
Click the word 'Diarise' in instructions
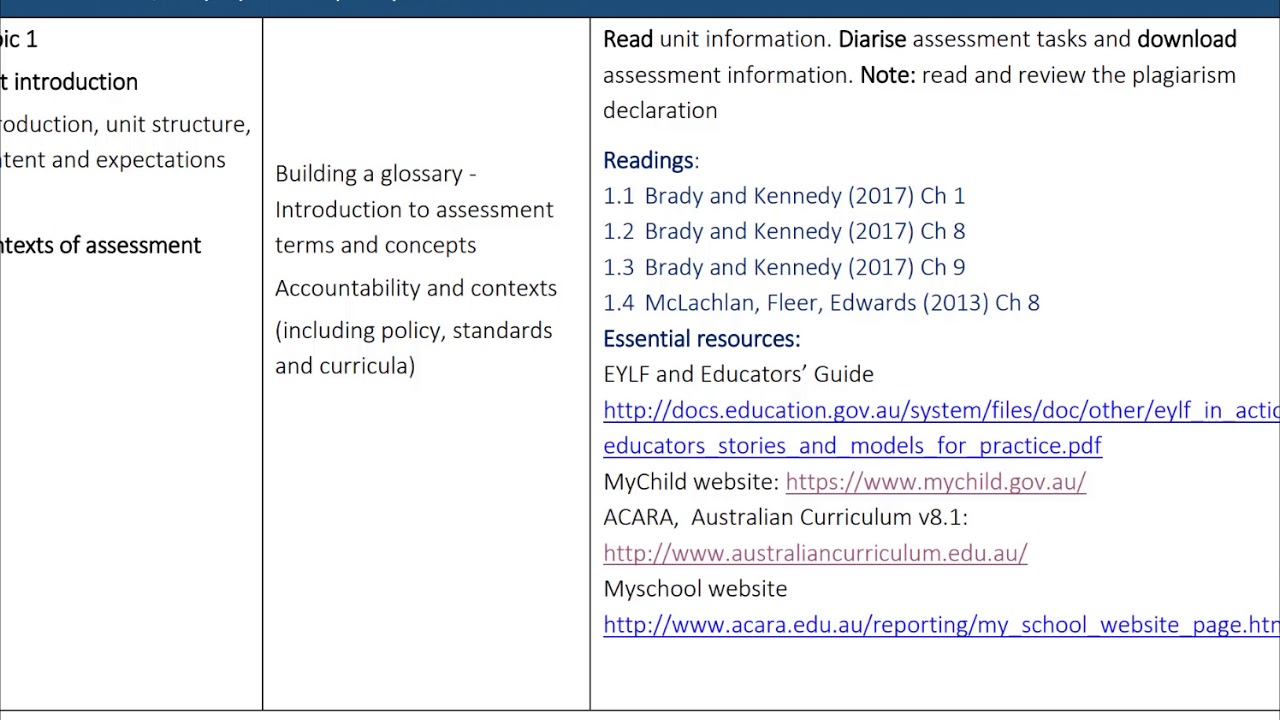pos(872,39)
